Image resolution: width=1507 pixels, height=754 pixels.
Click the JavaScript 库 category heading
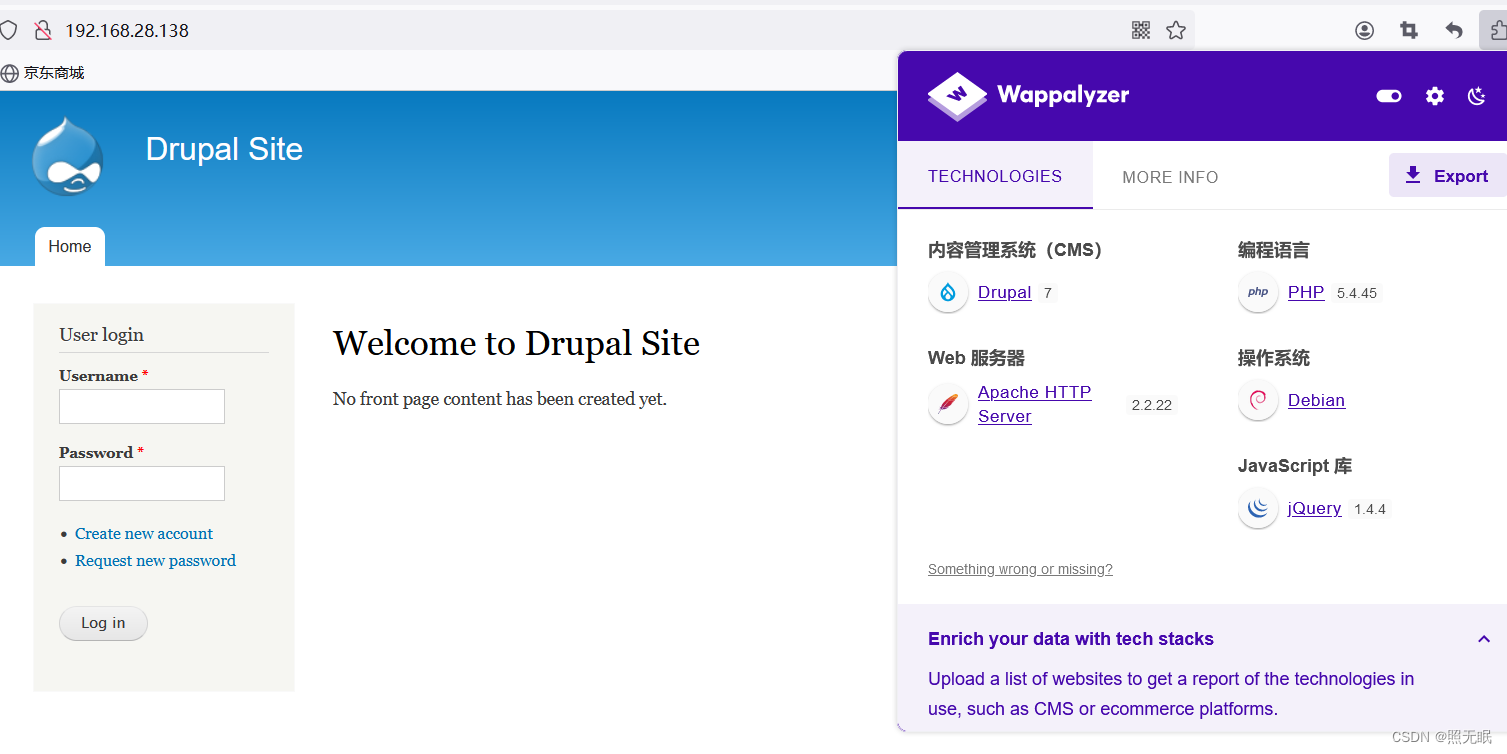point(1294,466)
